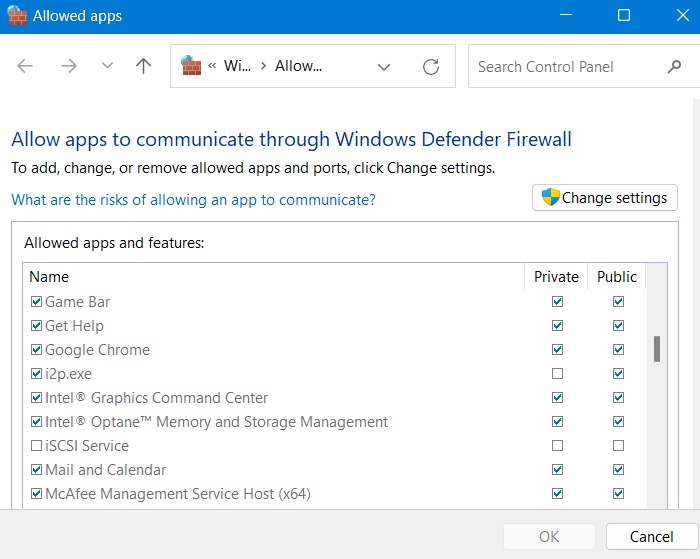Select the 'Wi...' breadcrumb segment

237,66
